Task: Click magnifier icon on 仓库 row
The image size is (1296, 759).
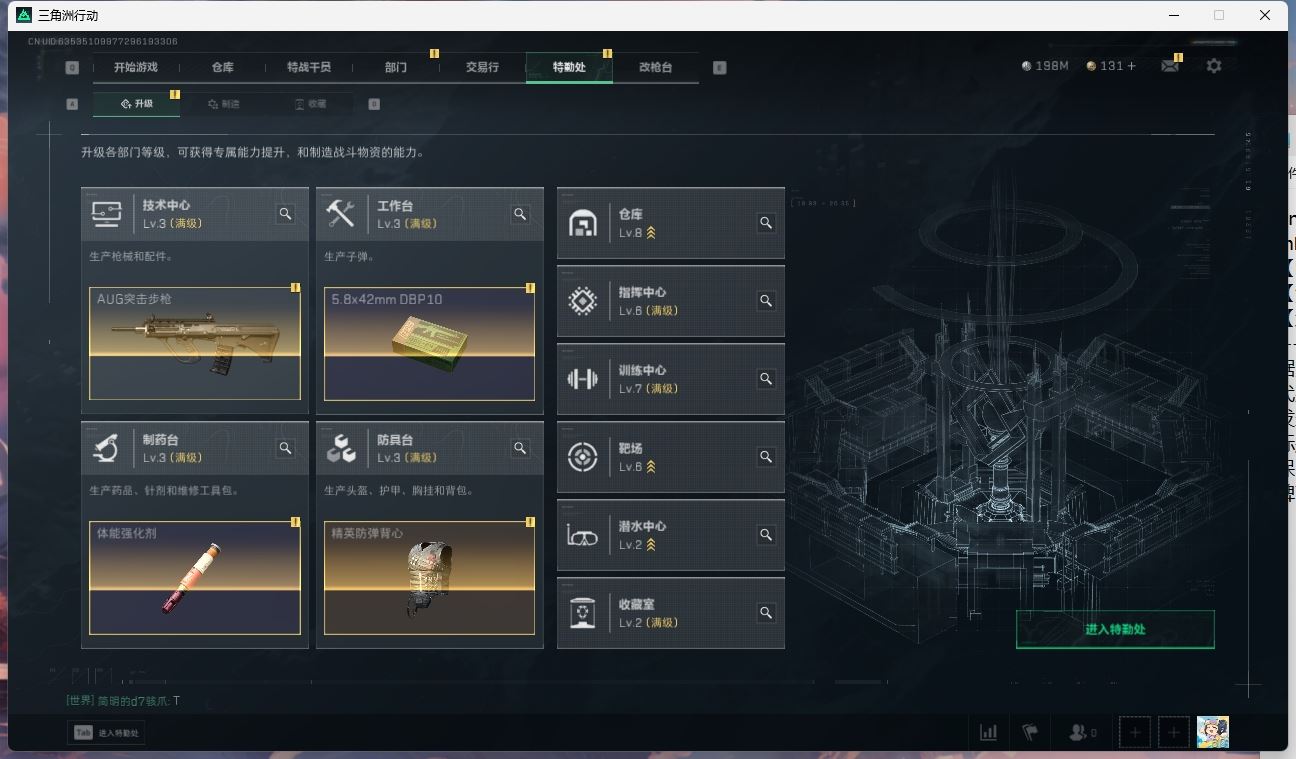Action: point(765,223)
